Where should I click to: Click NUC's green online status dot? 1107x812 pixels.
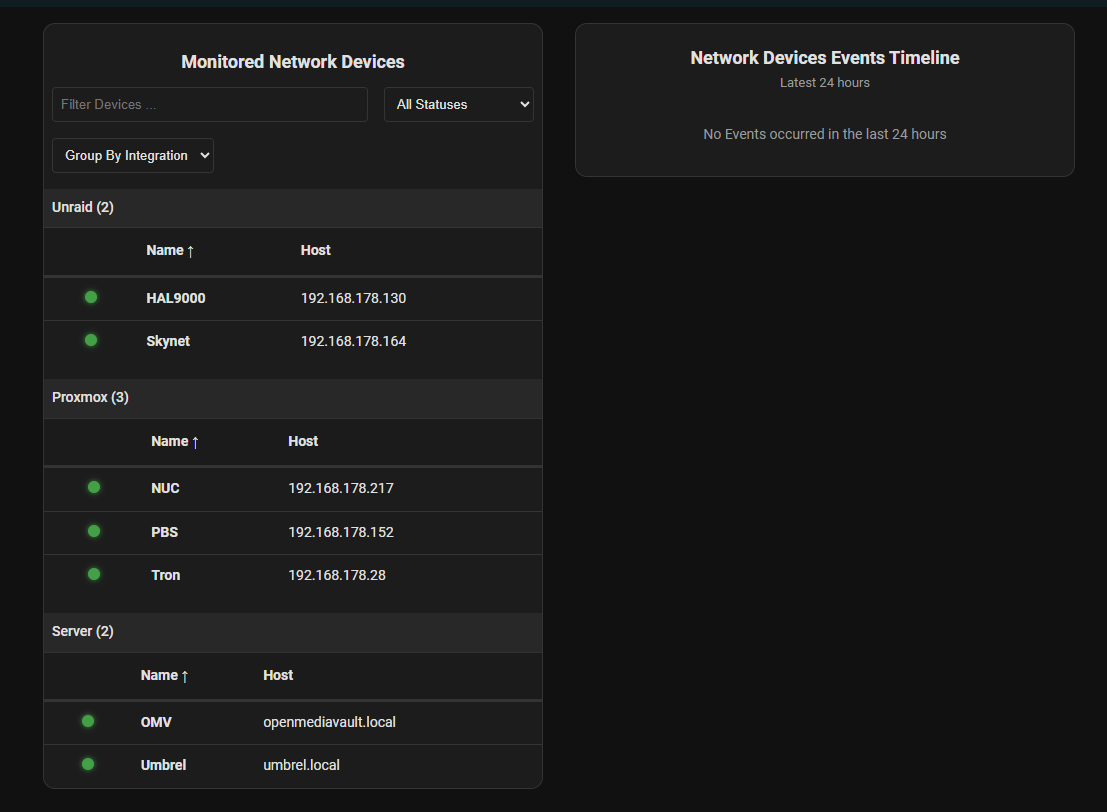click(x=94, y=487)
